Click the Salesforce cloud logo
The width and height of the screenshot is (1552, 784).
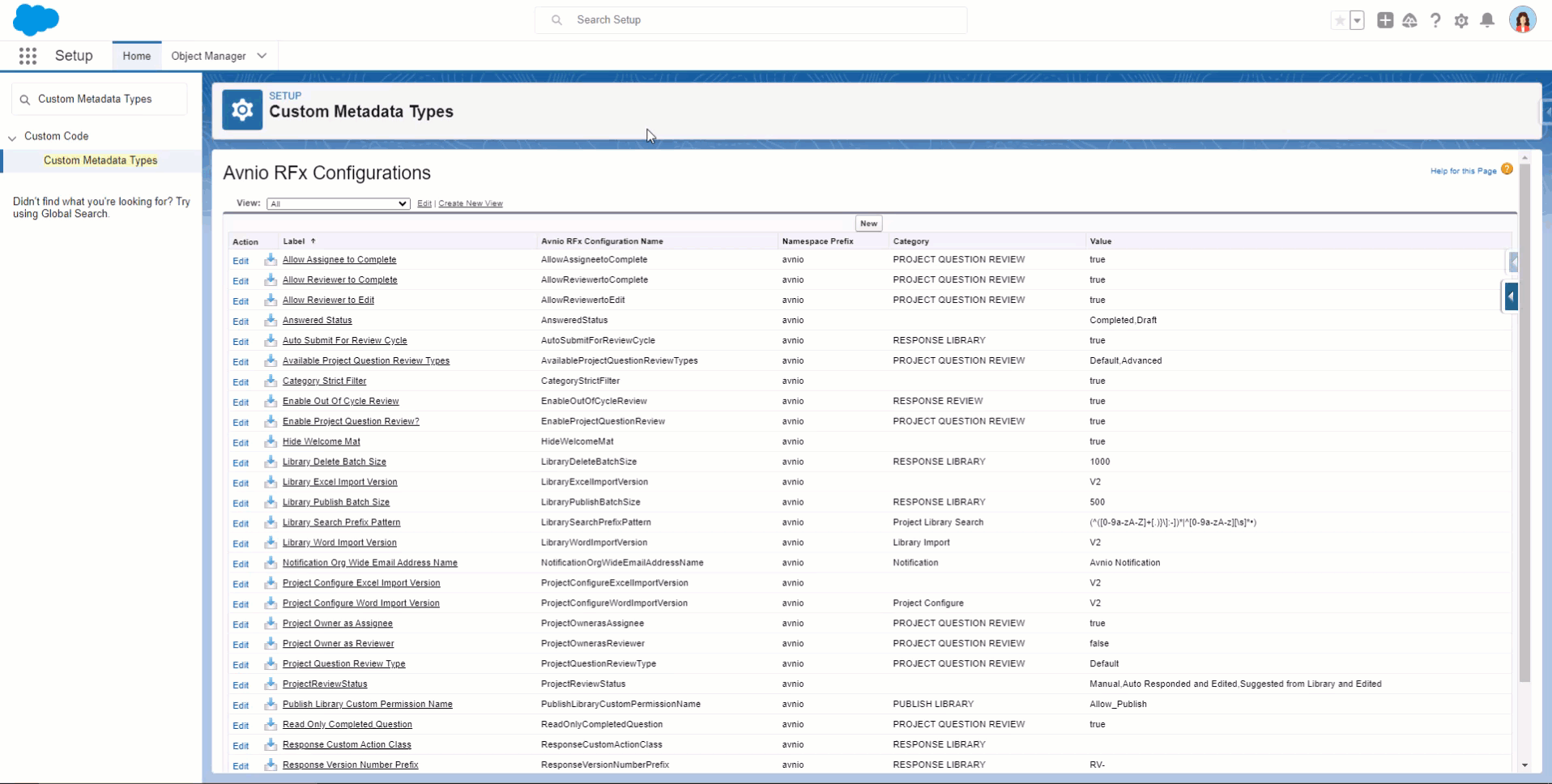(36, 19)
